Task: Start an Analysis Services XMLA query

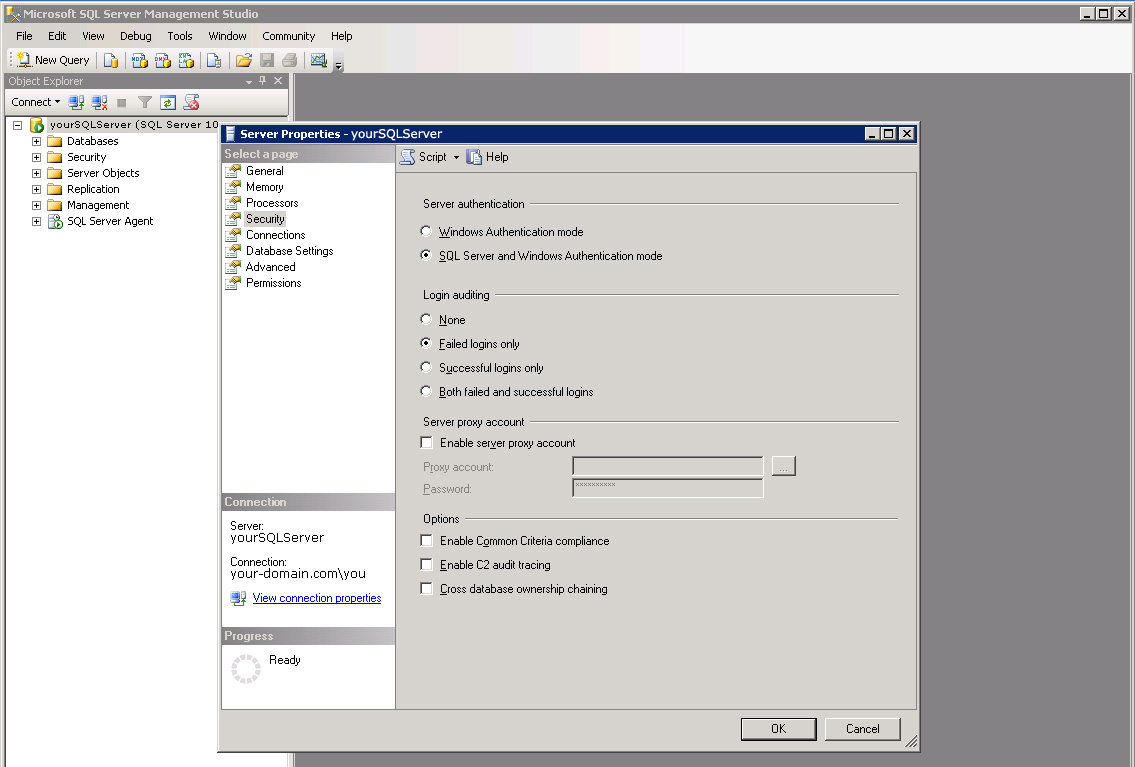Action: tap(187, 61)
